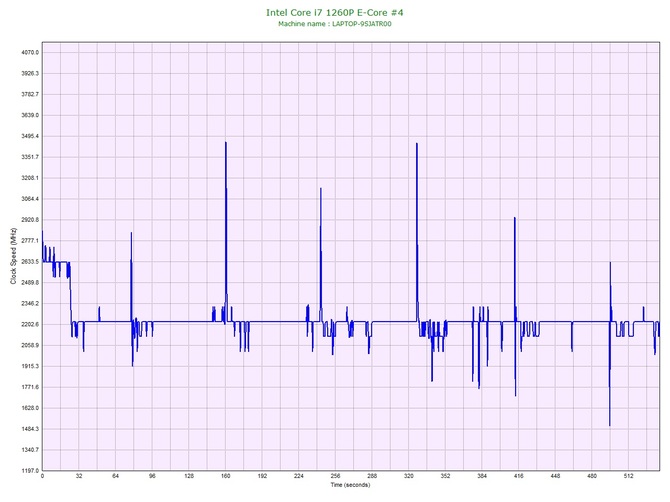Viewport: 670px width, 502px height.
Task: Click the 2920.8 y-axis value
Action: coord(30,220)
